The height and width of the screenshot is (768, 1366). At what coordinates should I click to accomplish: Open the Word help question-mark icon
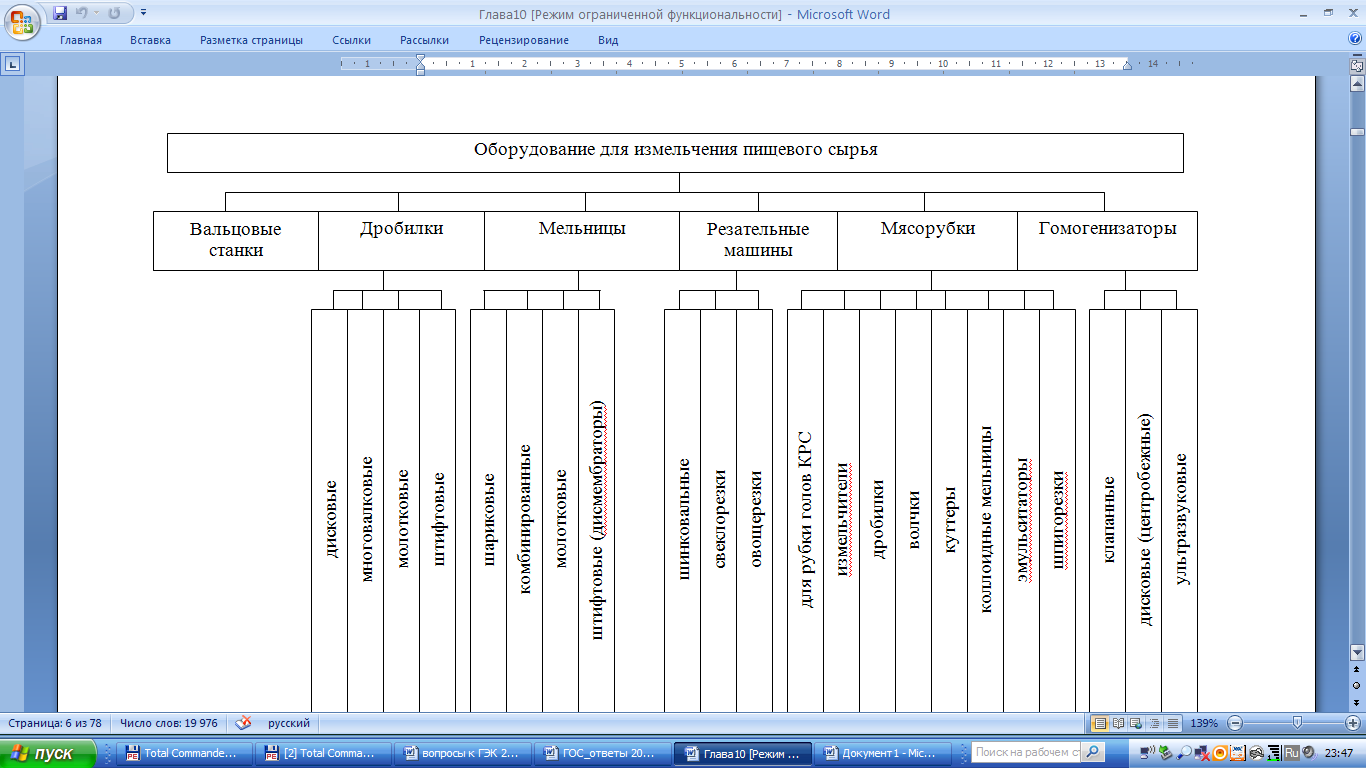(1355, 39)
